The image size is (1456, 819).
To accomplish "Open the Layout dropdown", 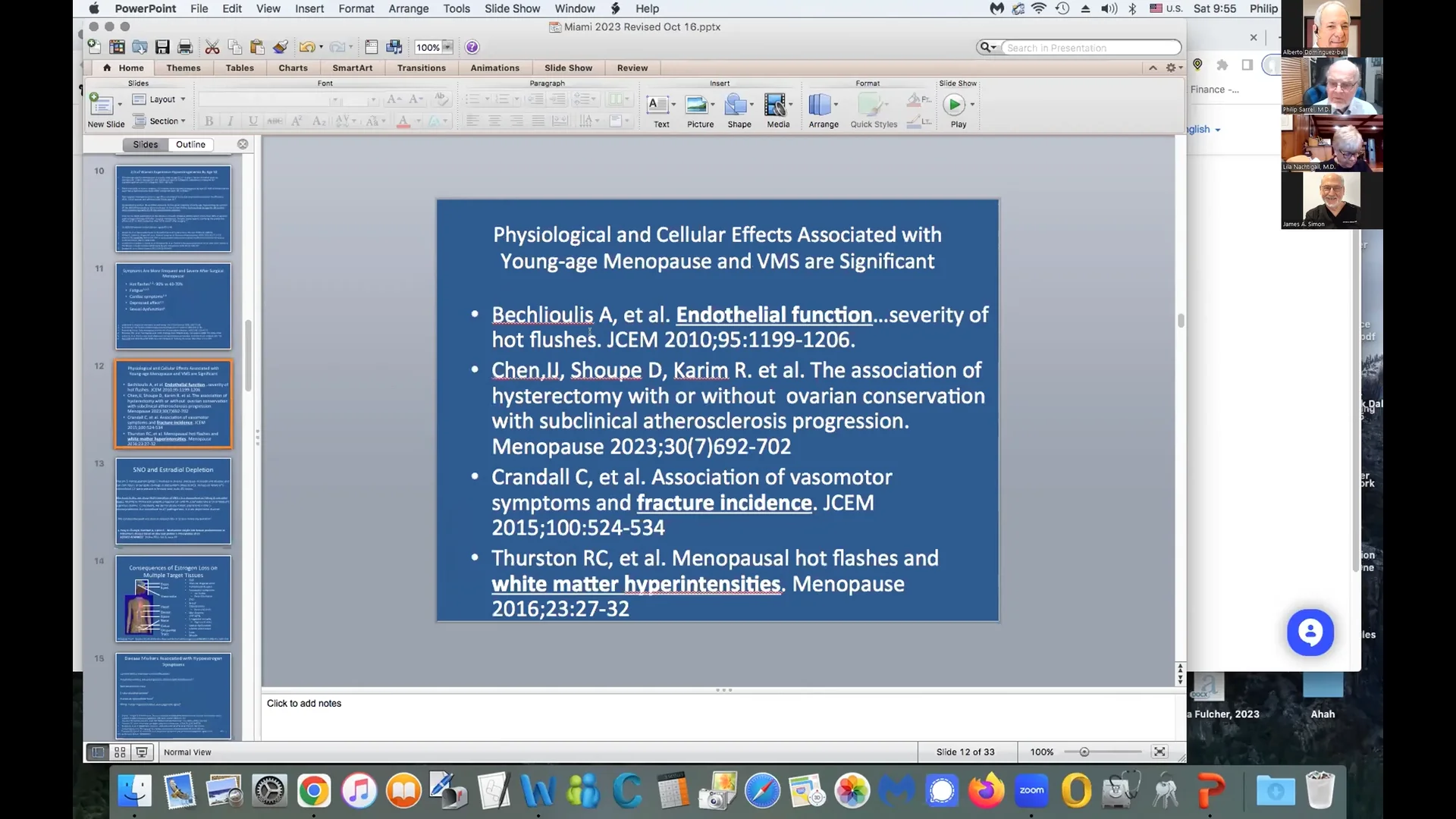I will (x=159, y=99).
